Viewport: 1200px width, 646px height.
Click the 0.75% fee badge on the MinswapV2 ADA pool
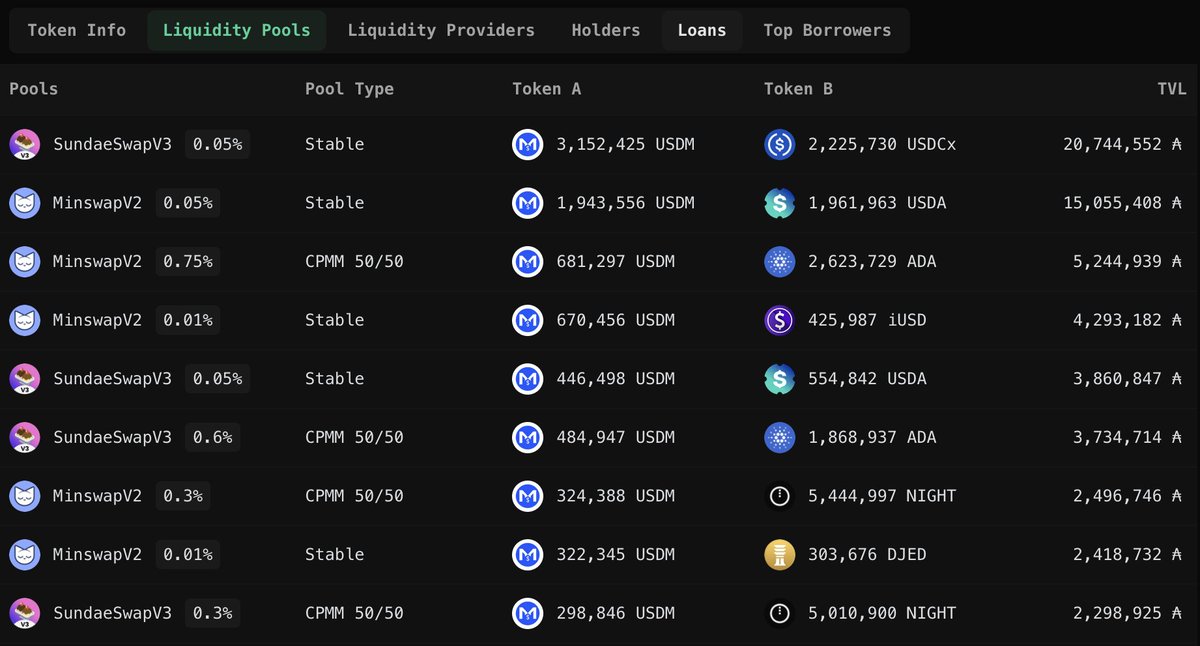pos(187,261)
